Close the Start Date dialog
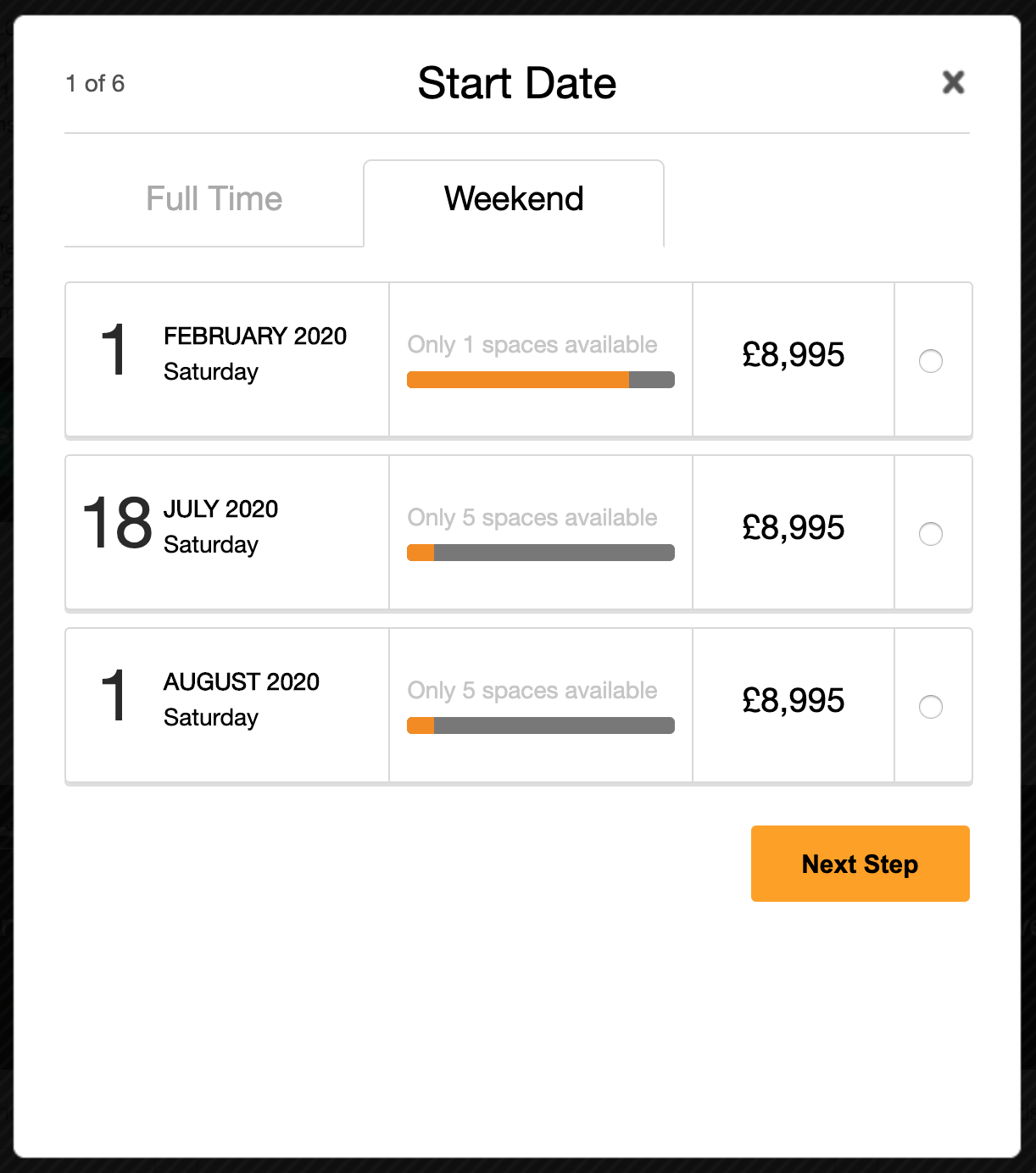 (954, 82)
